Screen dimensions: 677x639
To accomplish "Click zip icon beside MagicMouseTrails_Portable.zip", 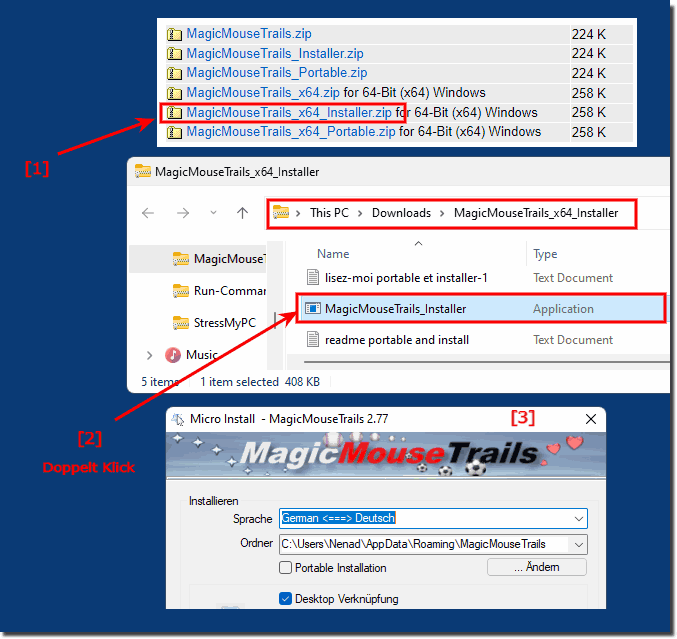I will tap(174, 73).
